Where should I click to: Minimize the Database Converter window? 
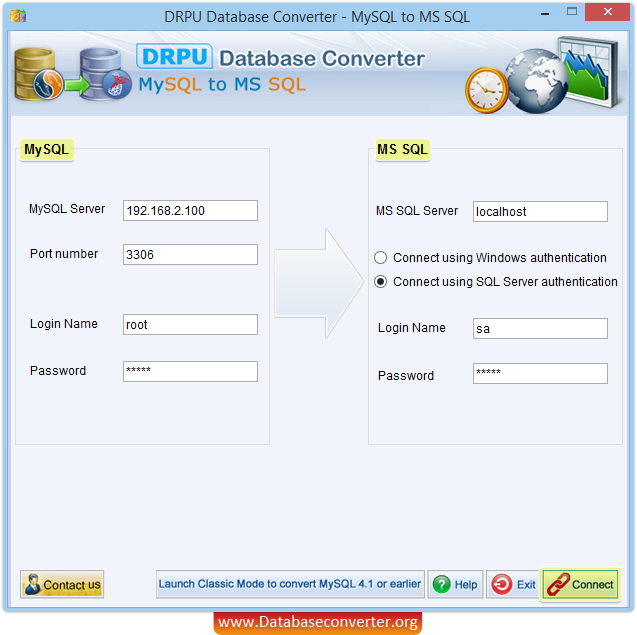click(x=545, y=14)
